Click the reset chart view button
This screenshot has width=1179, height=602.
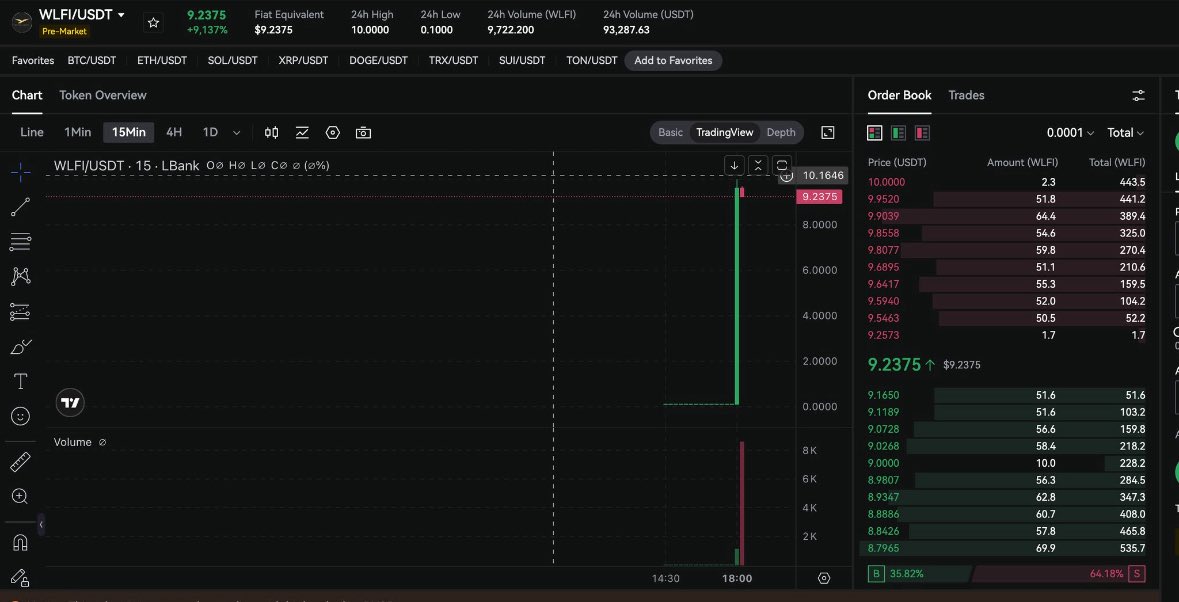pyautogui.click(x=782, y=165)
